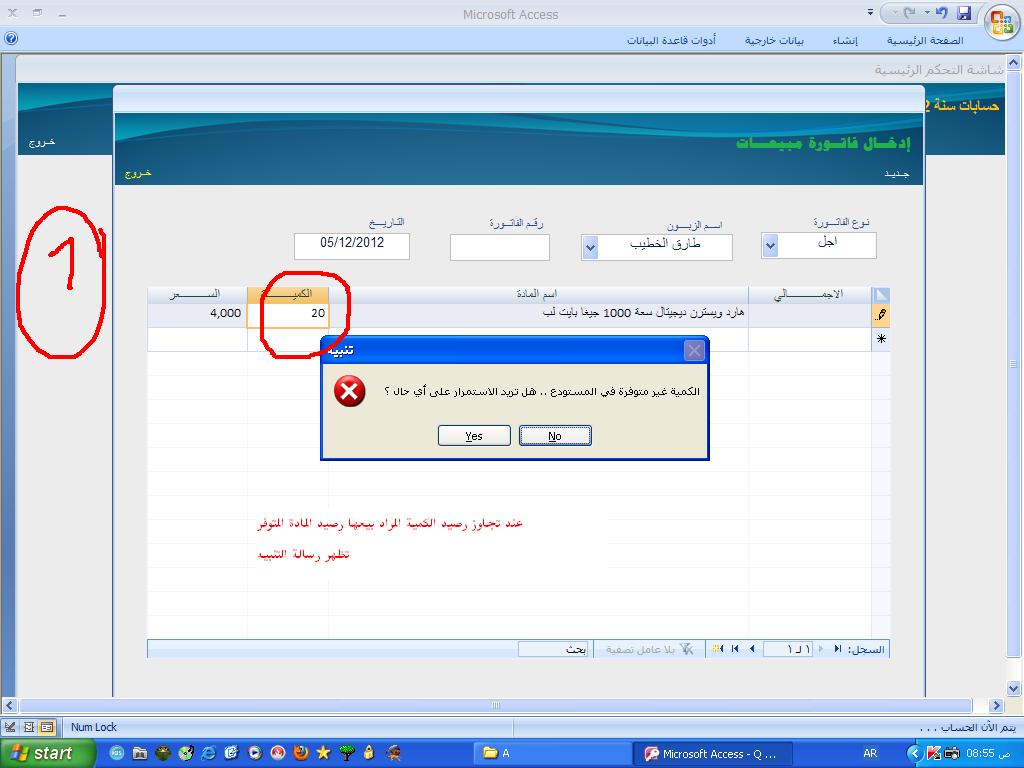This screenshot has width=1024, height=768.
Task: Click the Office button orb
Action: (x=1002, y=22)
